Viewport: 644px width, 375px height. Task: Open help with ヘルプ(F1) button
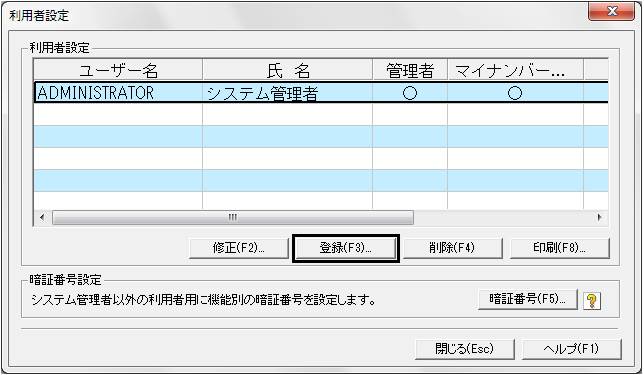[x=571, y=349]
